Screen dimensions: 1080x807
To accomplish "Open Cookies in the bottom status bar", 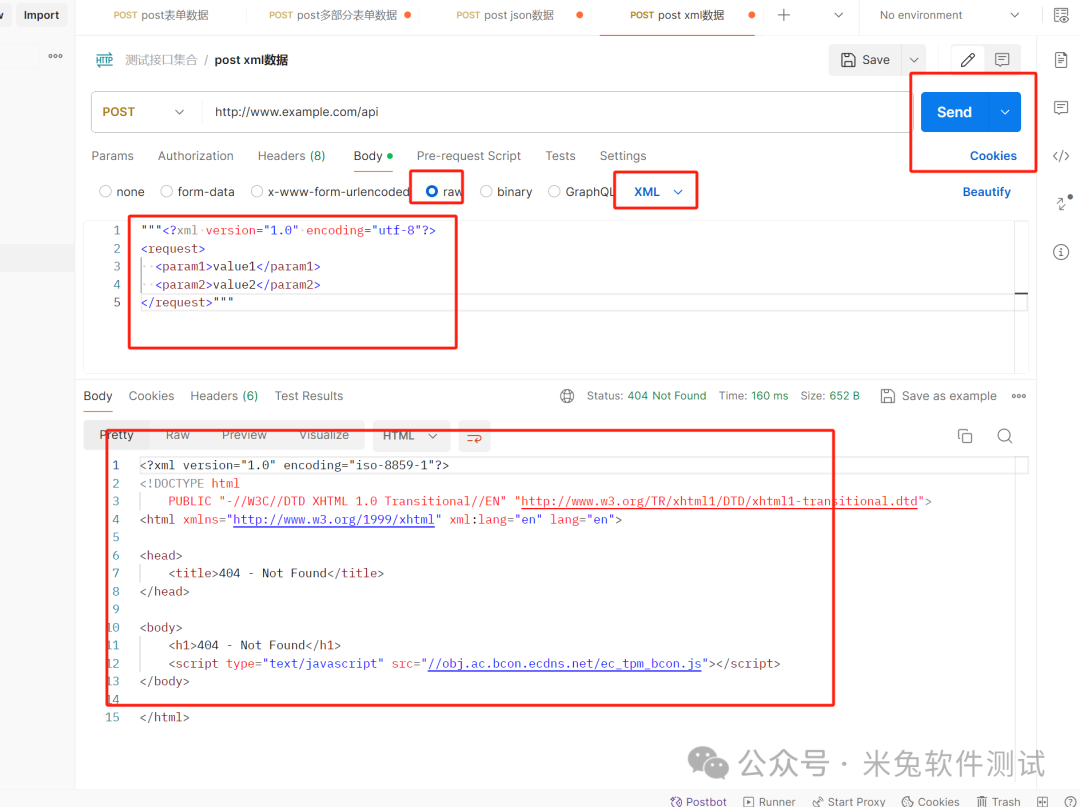I will 931,801.
